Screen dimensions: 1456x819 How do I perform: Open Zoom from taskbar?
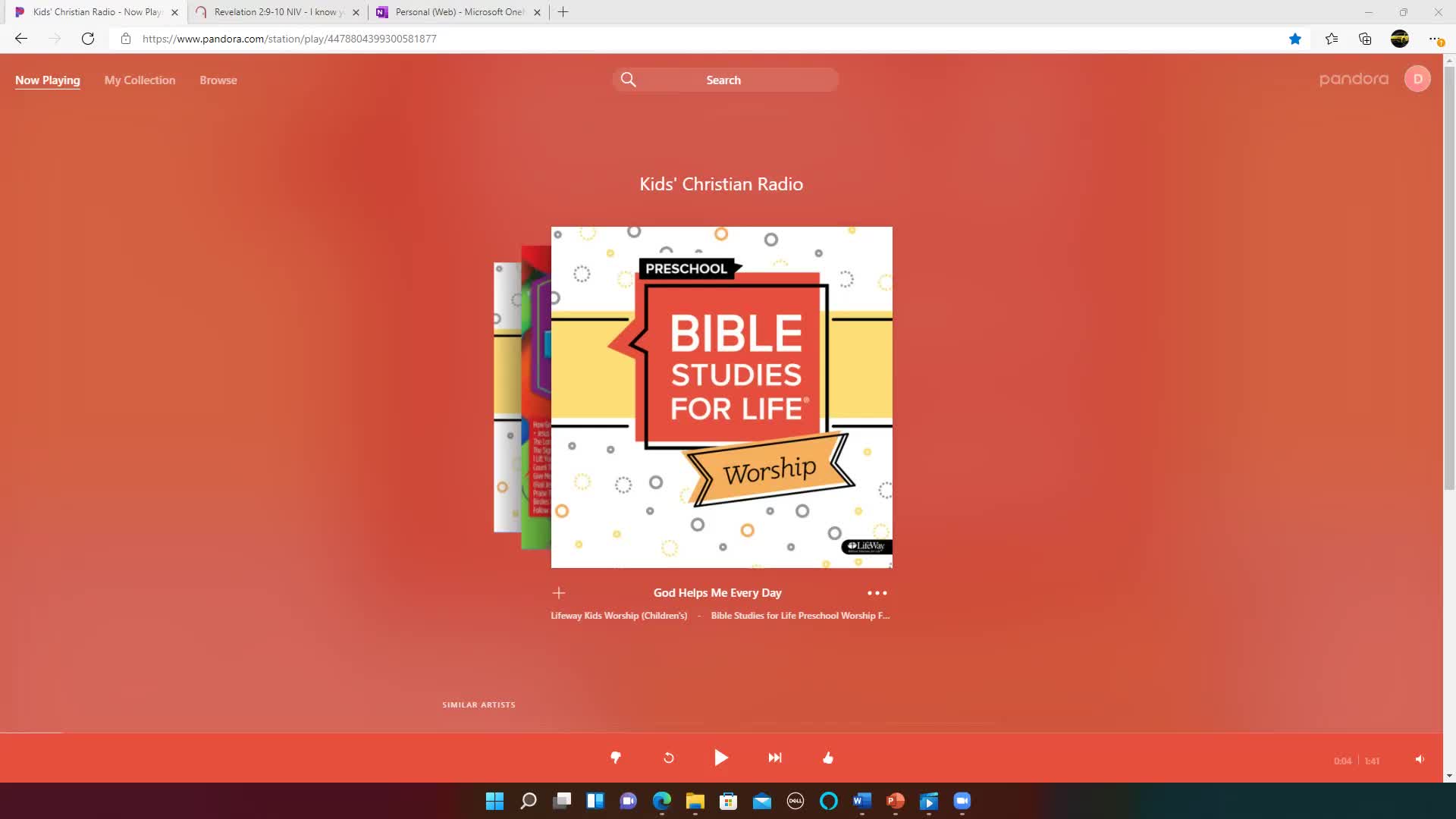(962, 801)
